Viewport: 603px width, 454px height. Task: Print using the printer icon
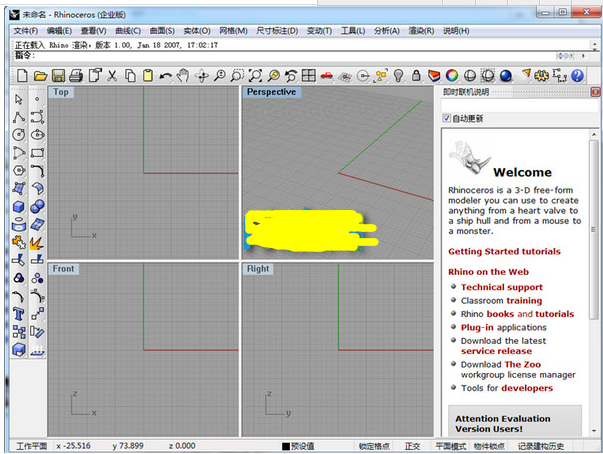[76, 75]
